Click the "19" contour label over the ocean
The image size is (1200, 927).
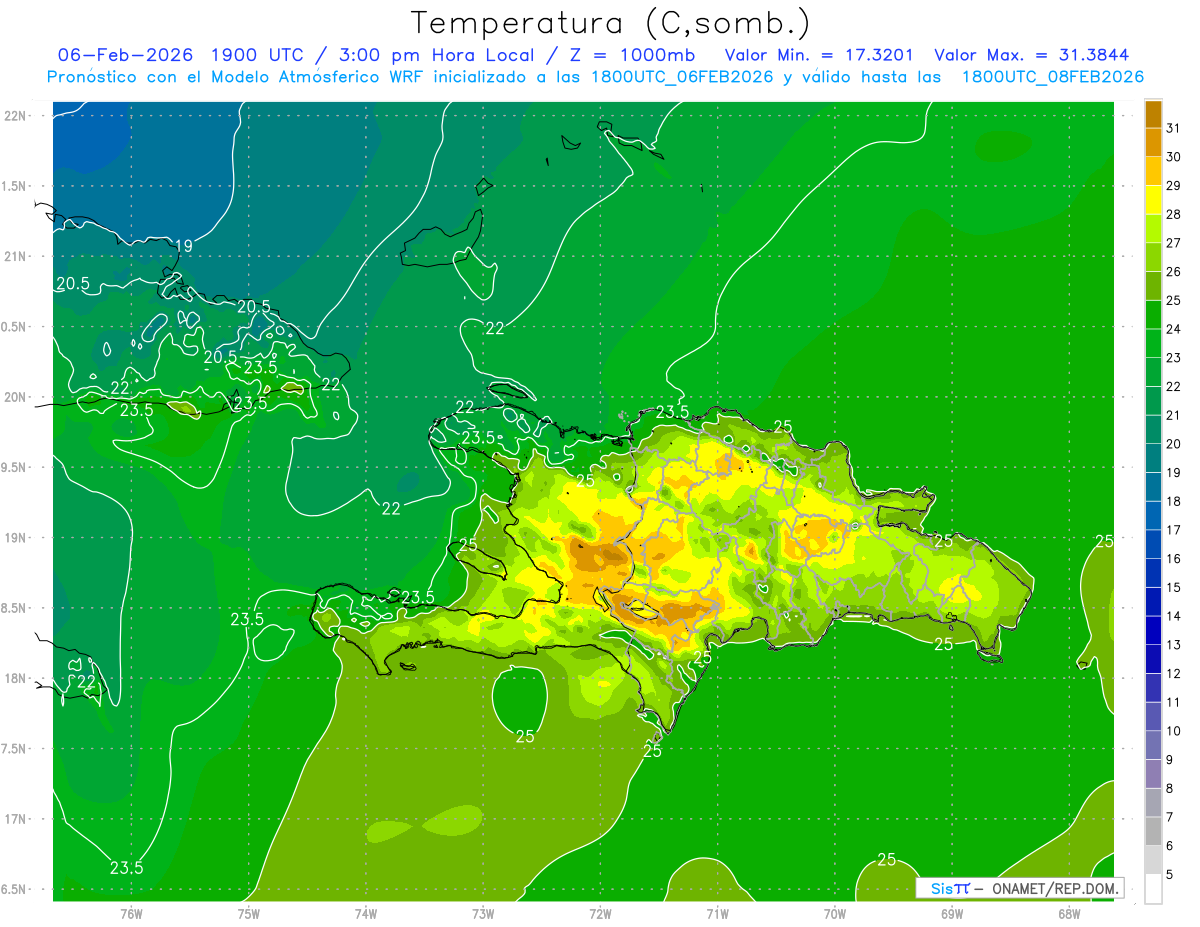183,246
